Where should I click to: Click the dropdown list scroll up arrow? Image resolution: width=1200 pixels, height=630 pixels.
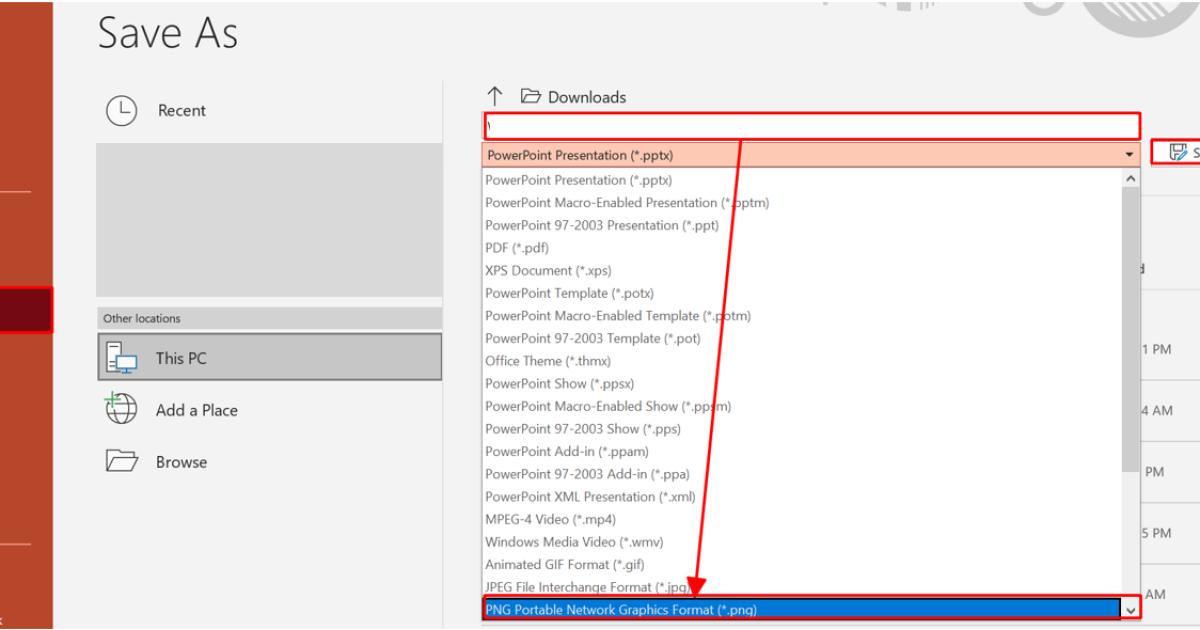[1132, 178]
